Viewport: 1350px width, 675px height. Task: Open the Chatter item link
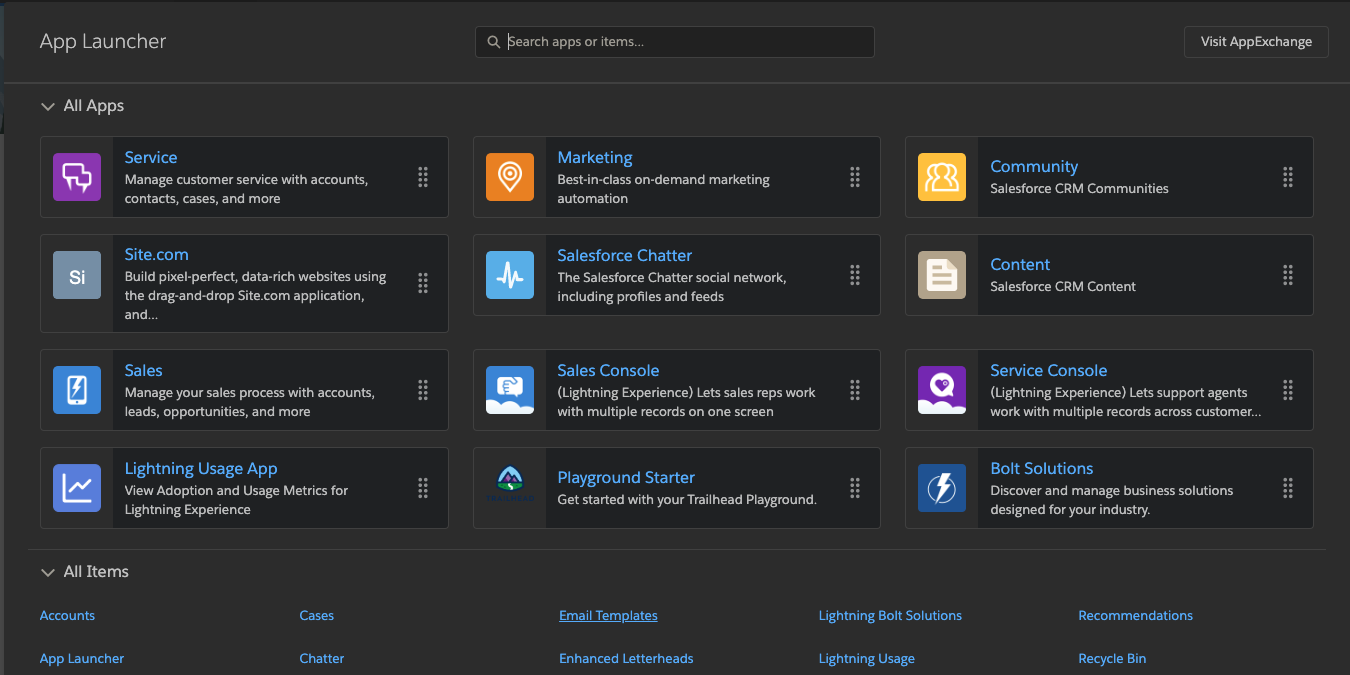coord(322,658)
